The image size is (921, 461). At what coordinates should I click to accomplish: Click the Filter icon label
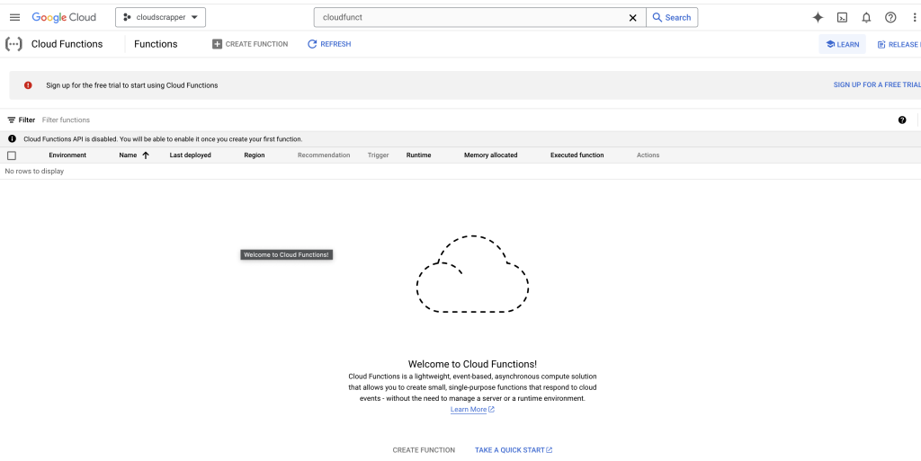21,120
